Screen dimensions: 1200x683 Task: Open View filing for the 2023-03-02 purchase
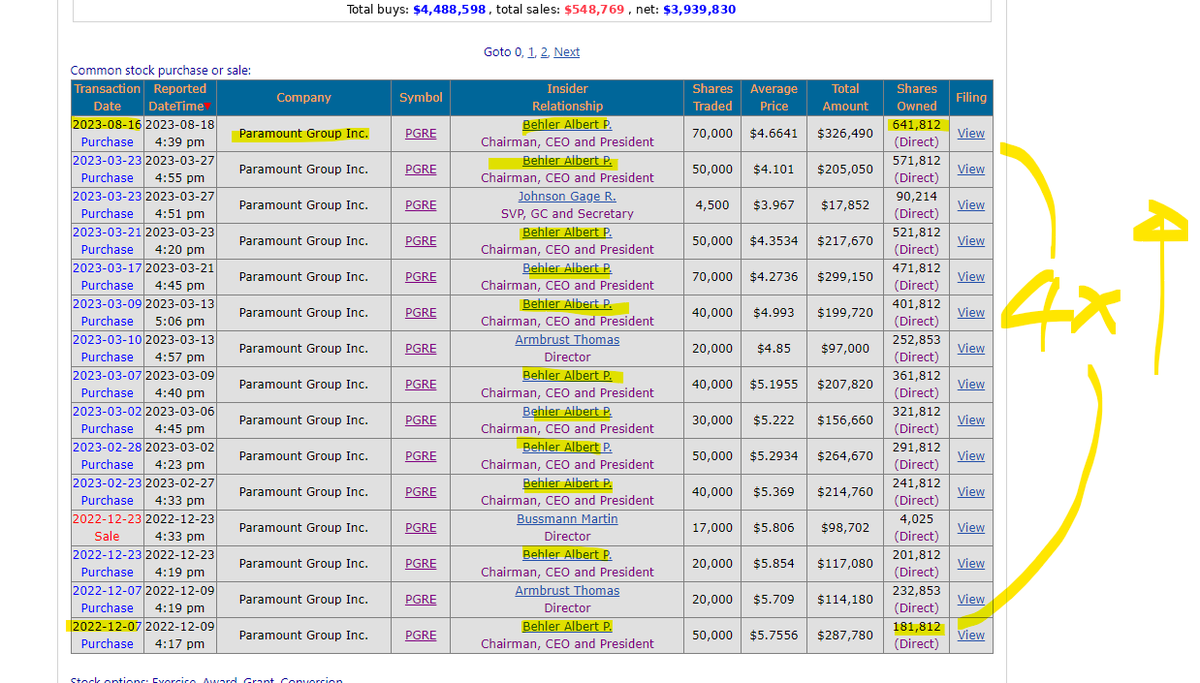[971, 420]
